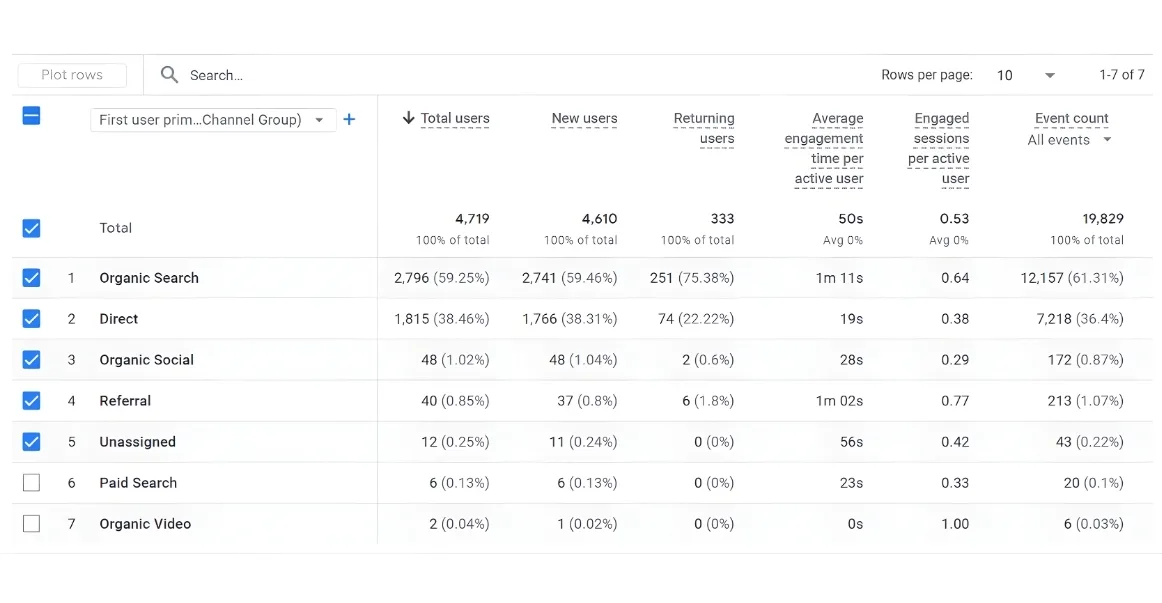Add a dimension with the plus icon
The height and width of the screenshot is (603, 1162).
[349, 119]
